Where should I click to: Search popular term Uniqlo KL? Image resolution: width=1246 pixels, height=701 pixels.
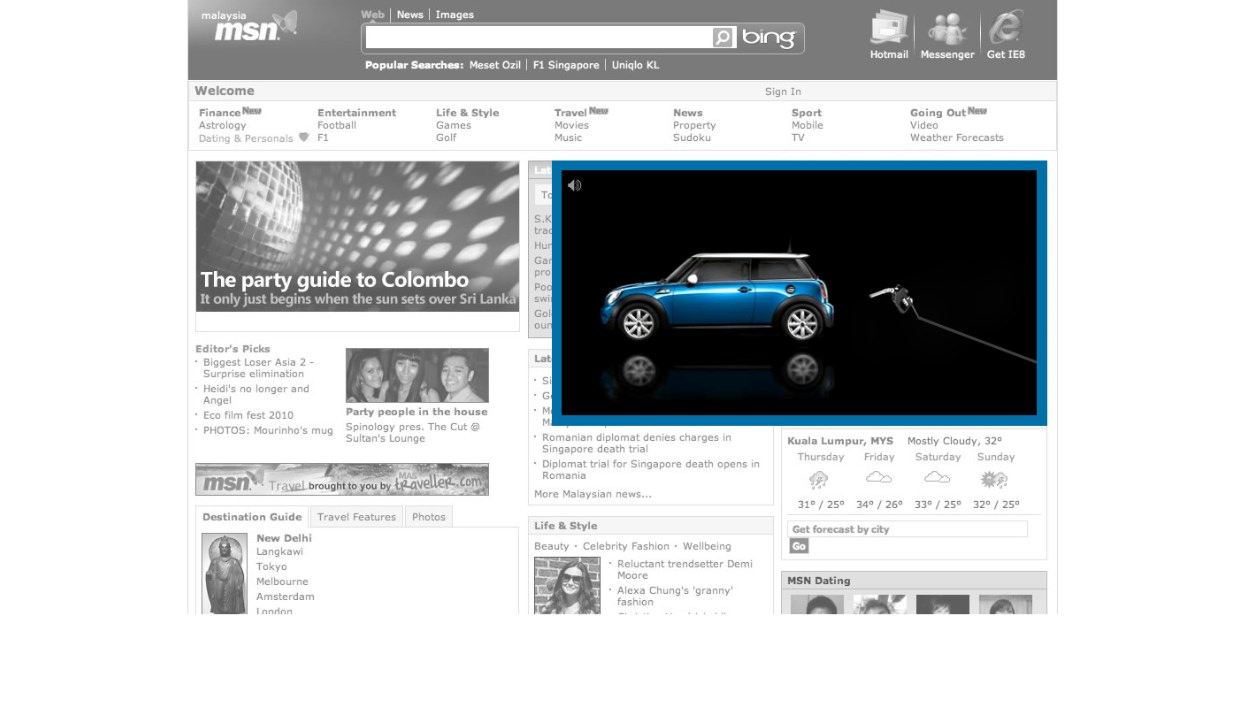[636, 65]
